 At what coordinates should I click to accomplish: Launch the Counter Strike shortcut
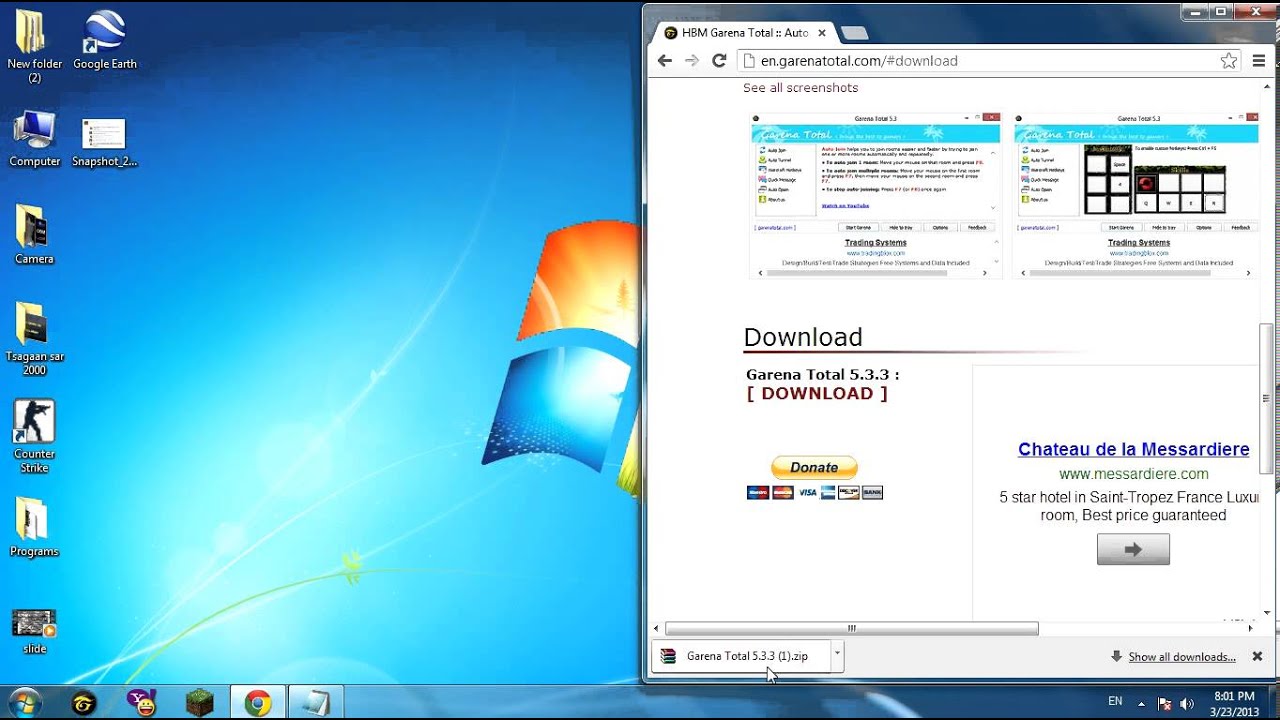point(34,436)
